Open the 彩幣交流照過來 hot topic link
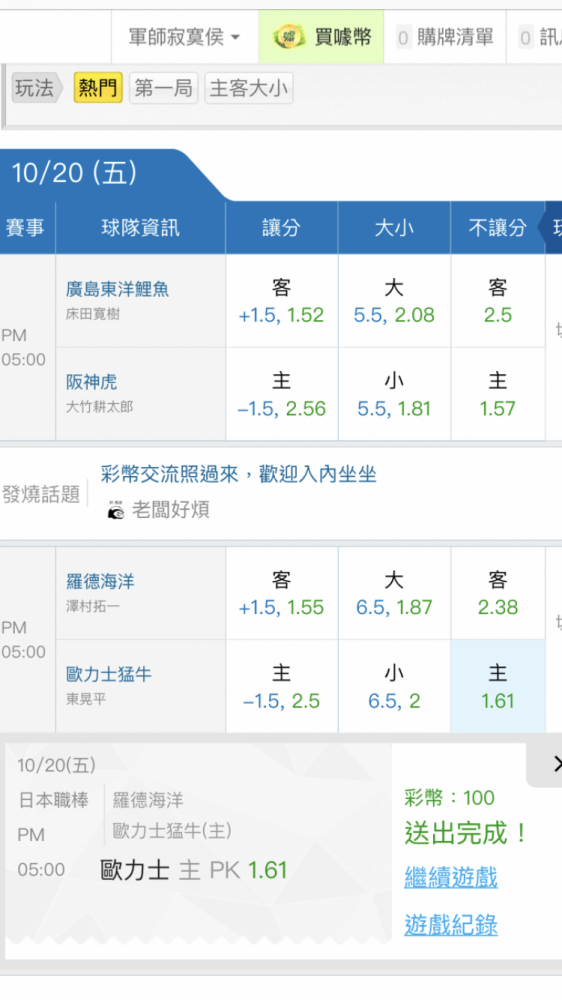 click(x=239, y=474)
